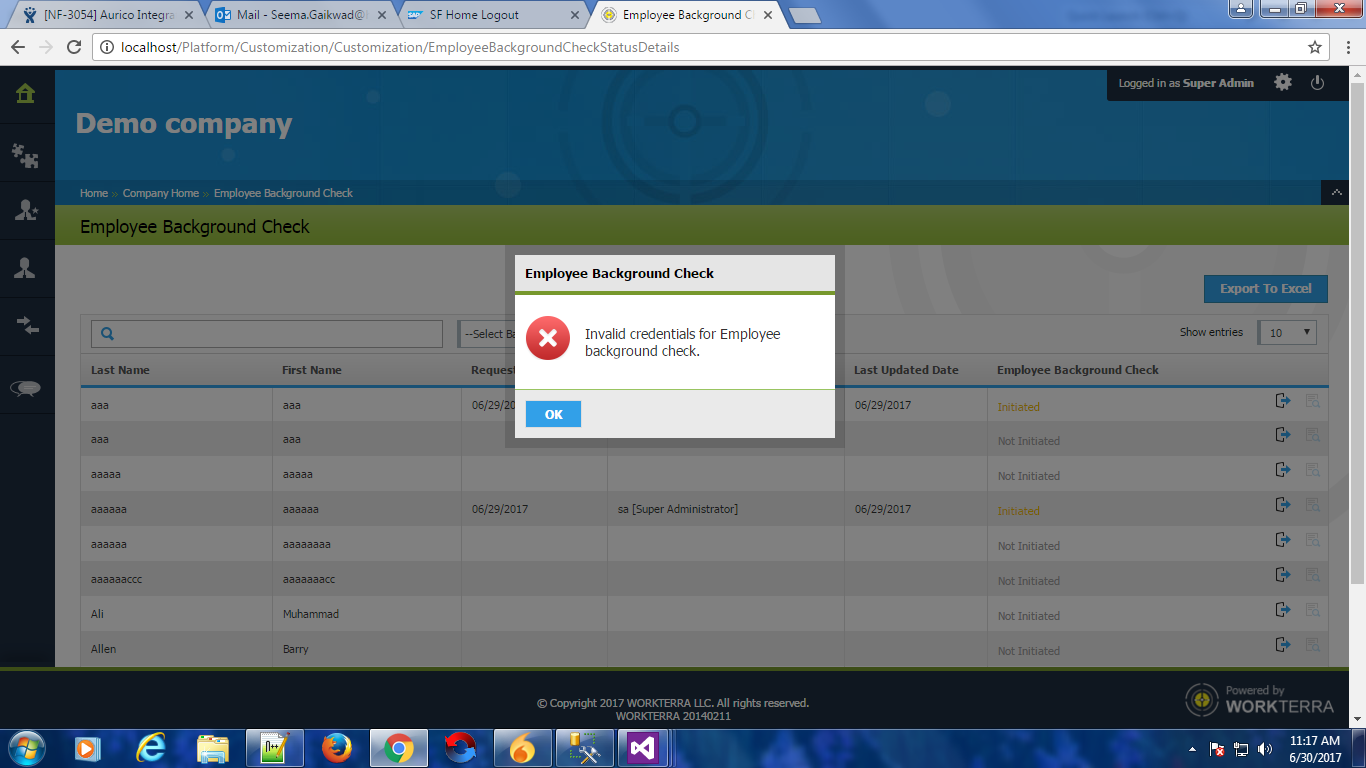Collapse the header with the chevron
Screen dimensions: 1366x768
click(1335, 193)
